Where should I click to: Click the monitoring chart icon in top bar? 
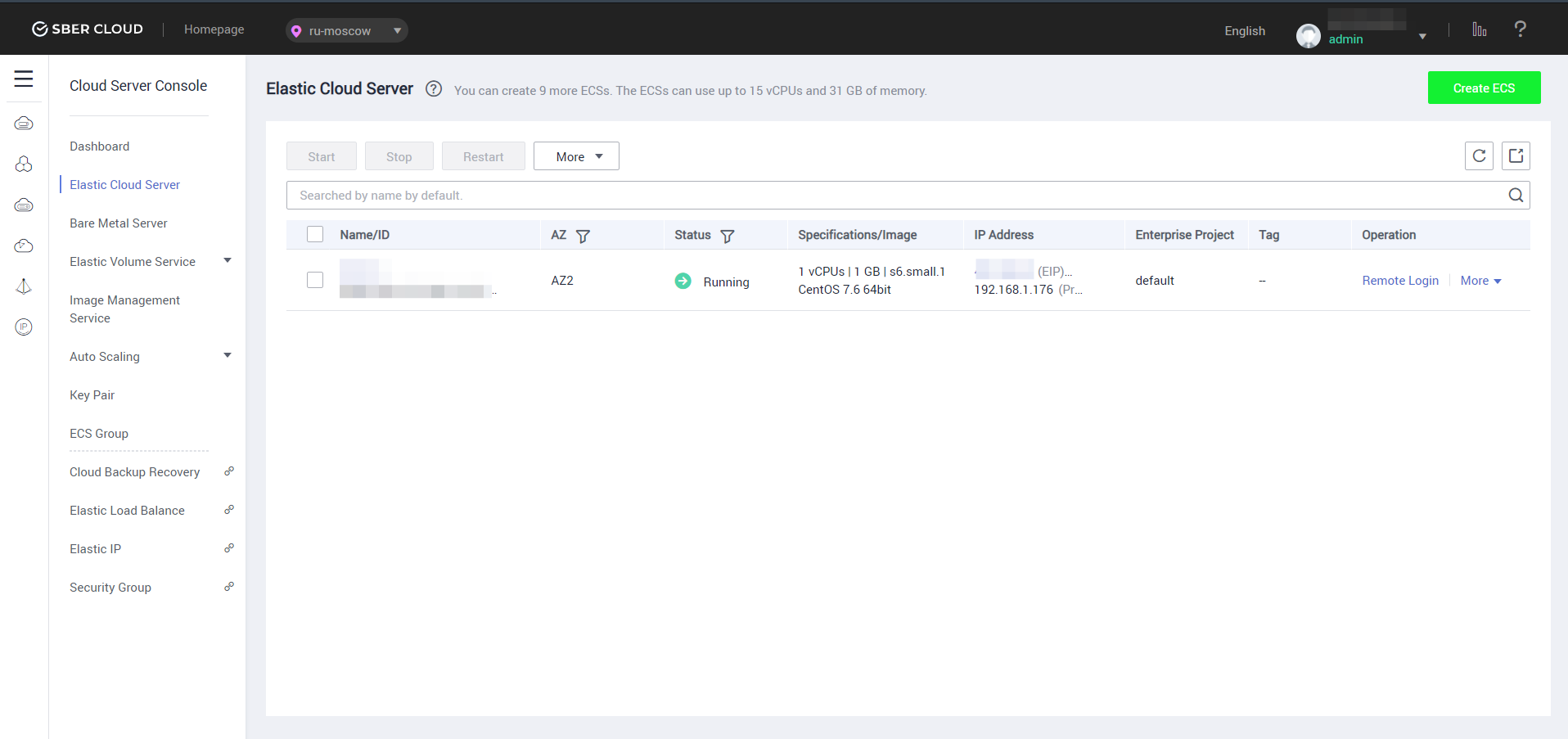(x=1479, y=29)
